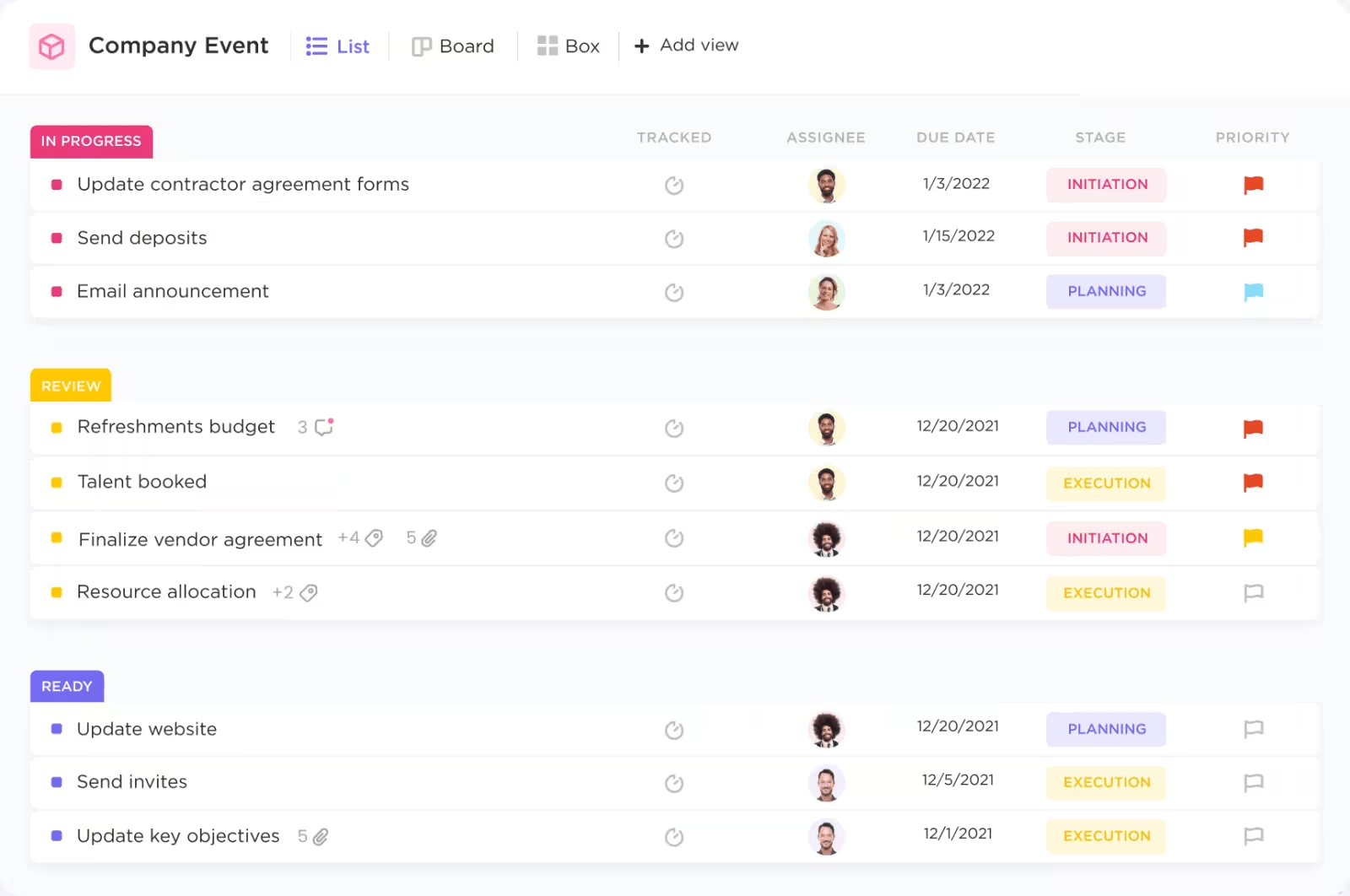
Task: Expand the READY status group
Action: [67, 686]
